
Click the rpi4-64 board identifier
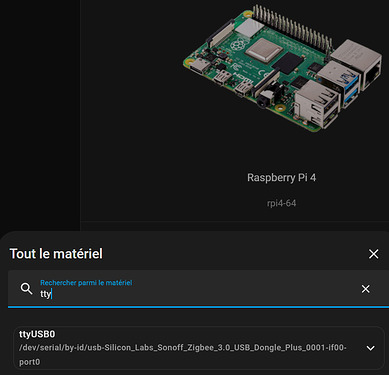(x=281, y=203)
